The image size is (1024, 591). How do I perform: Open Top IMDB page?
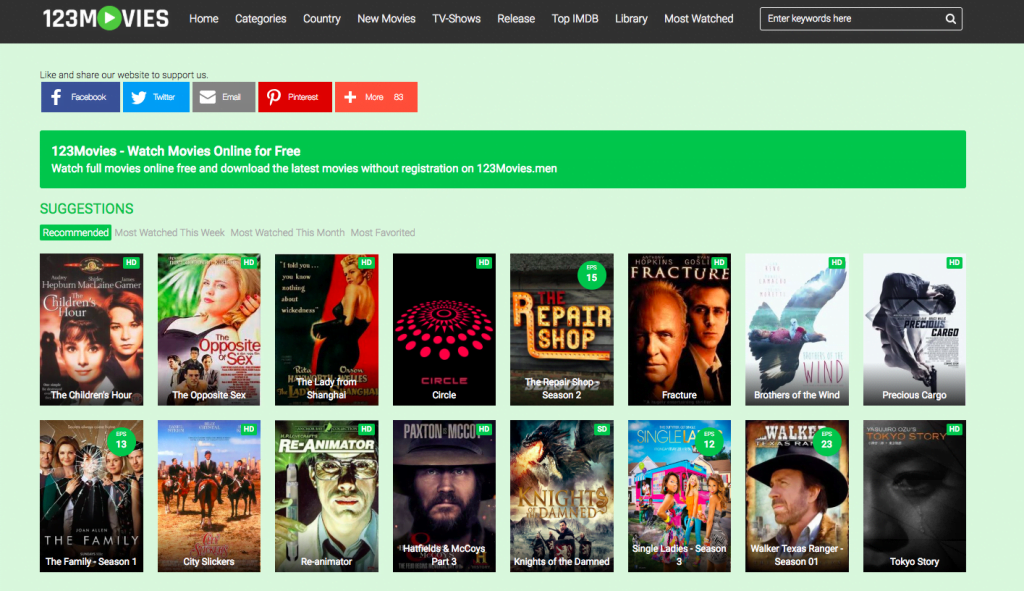tap(575, 19)
